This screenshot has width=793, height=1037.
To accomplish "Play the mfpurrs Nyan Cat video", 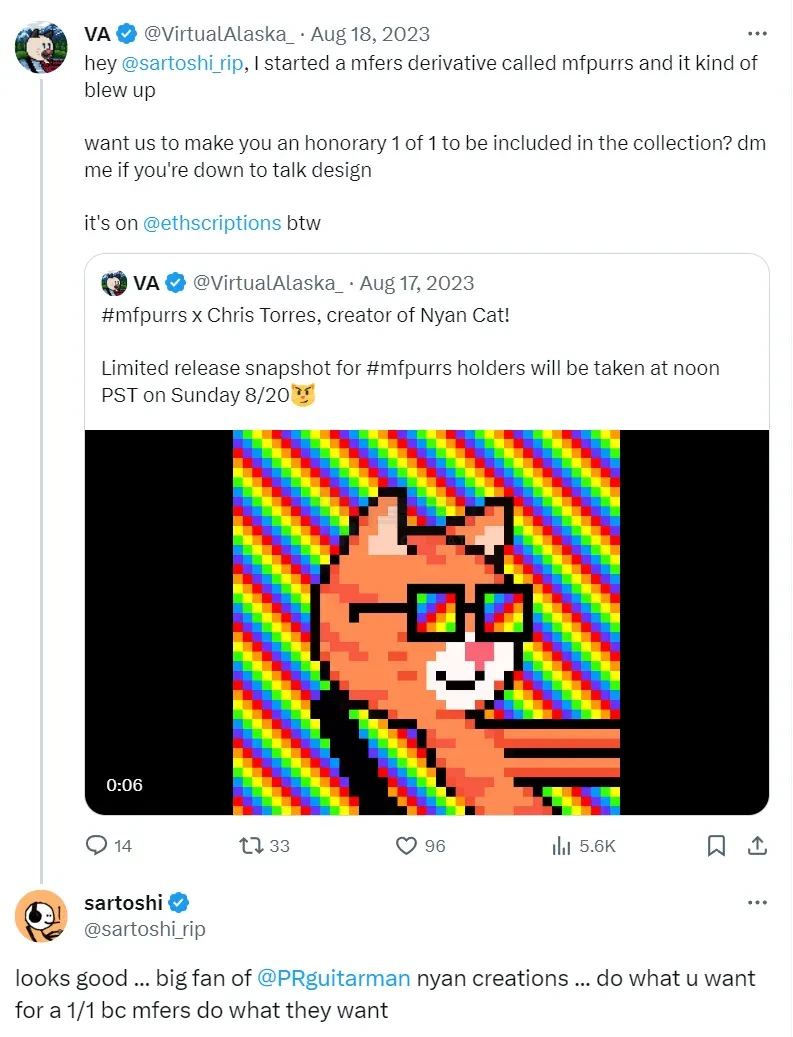I will [x=427, y=622].
